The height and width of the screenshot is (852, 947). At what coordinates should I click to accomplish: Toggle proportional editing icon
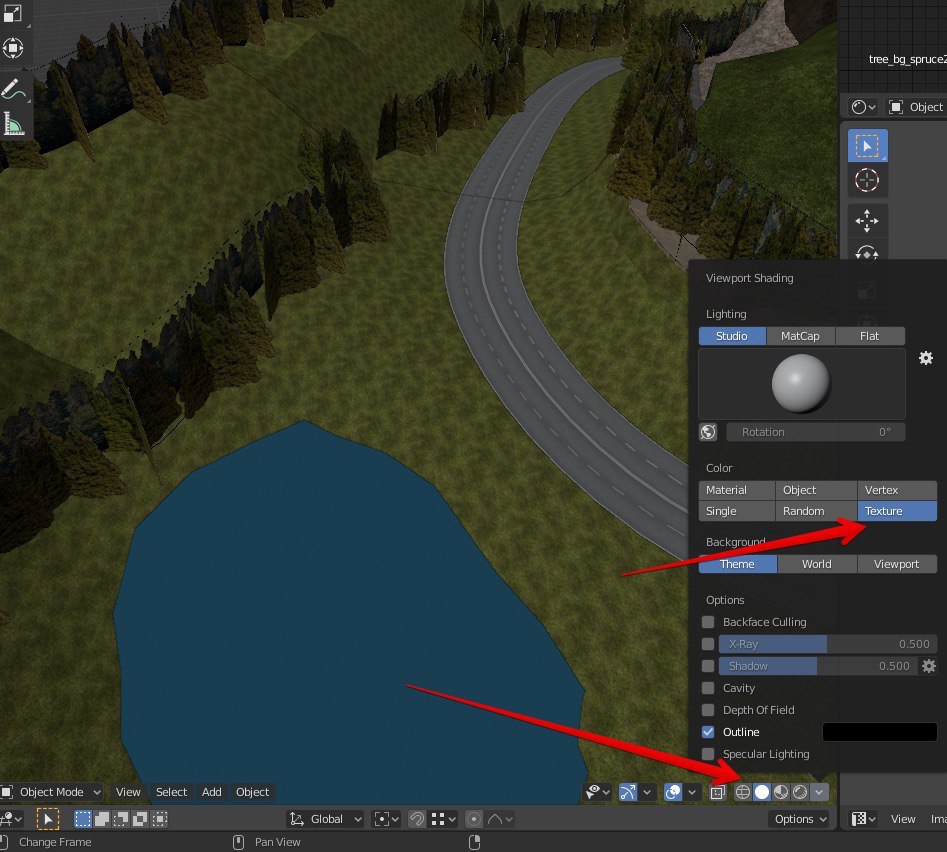(474, 819)
